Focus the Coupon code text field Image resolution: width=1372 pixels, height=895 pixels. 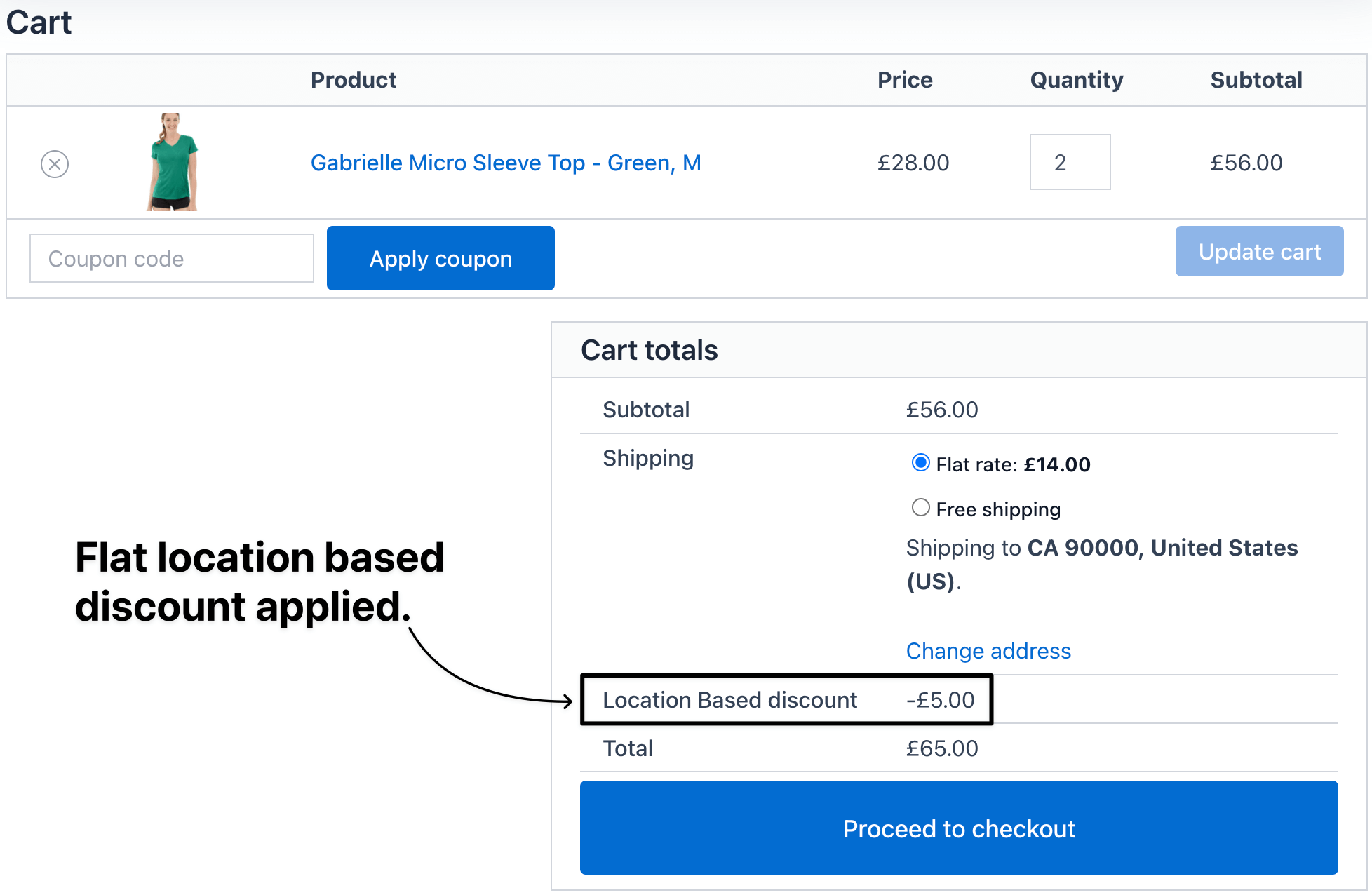click(172, 259)
